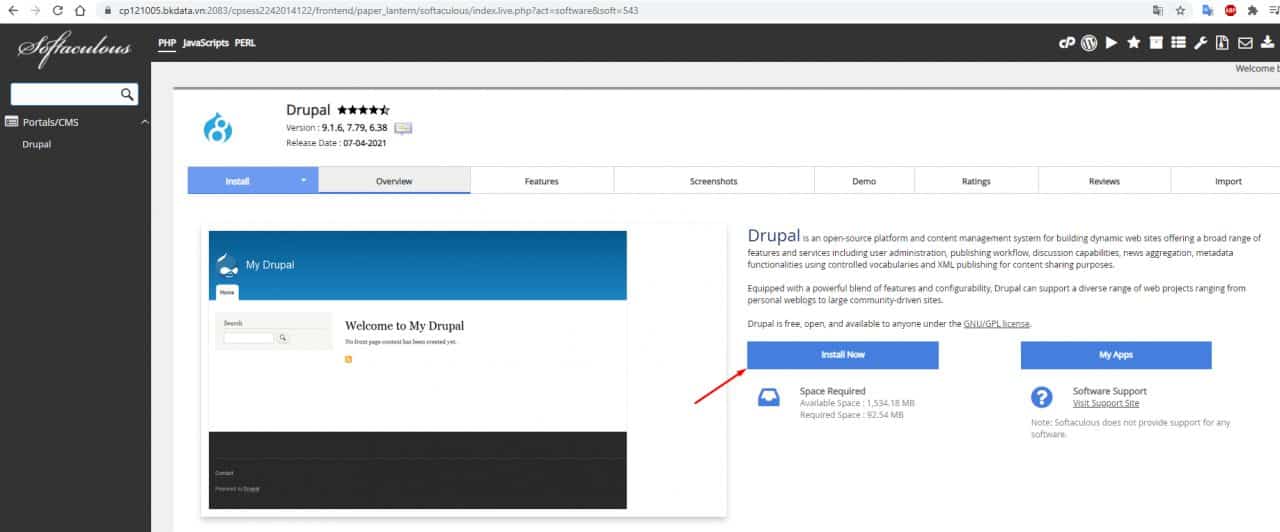The height and width of the screenshot is (532, 1280).
Task: Bookmark this page with the star icon
Action: [1181, 11]
